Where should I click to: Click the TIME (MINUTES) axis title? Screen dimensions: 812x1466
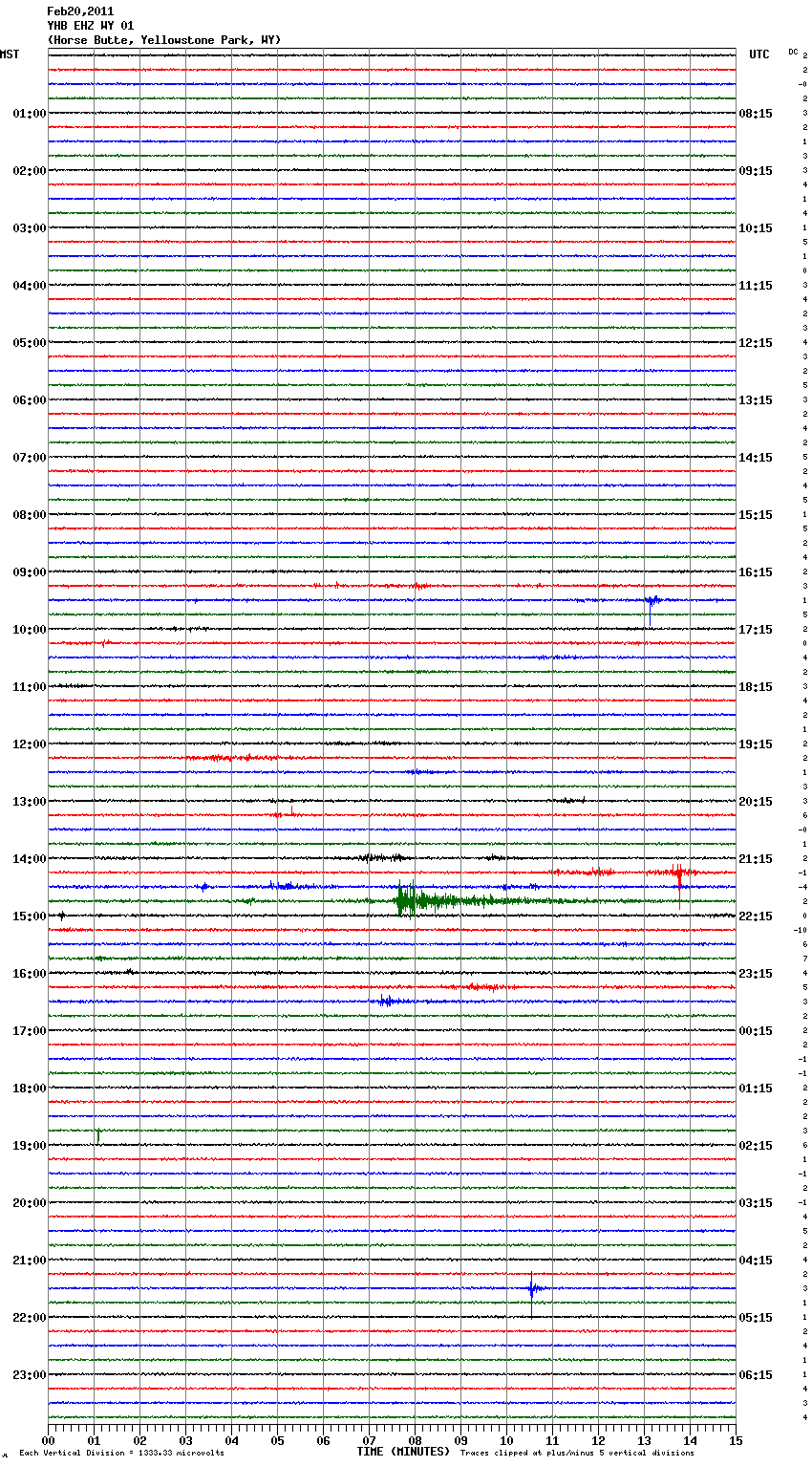point(403,1452)
